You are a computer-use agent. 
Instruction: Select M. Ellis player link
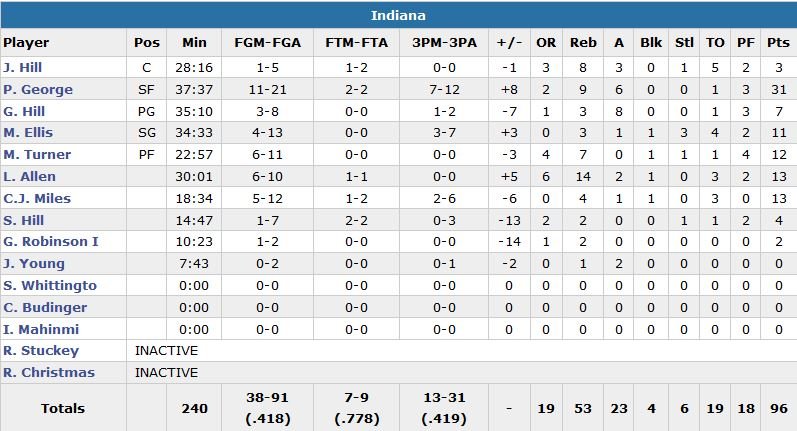tap(28, 133)
